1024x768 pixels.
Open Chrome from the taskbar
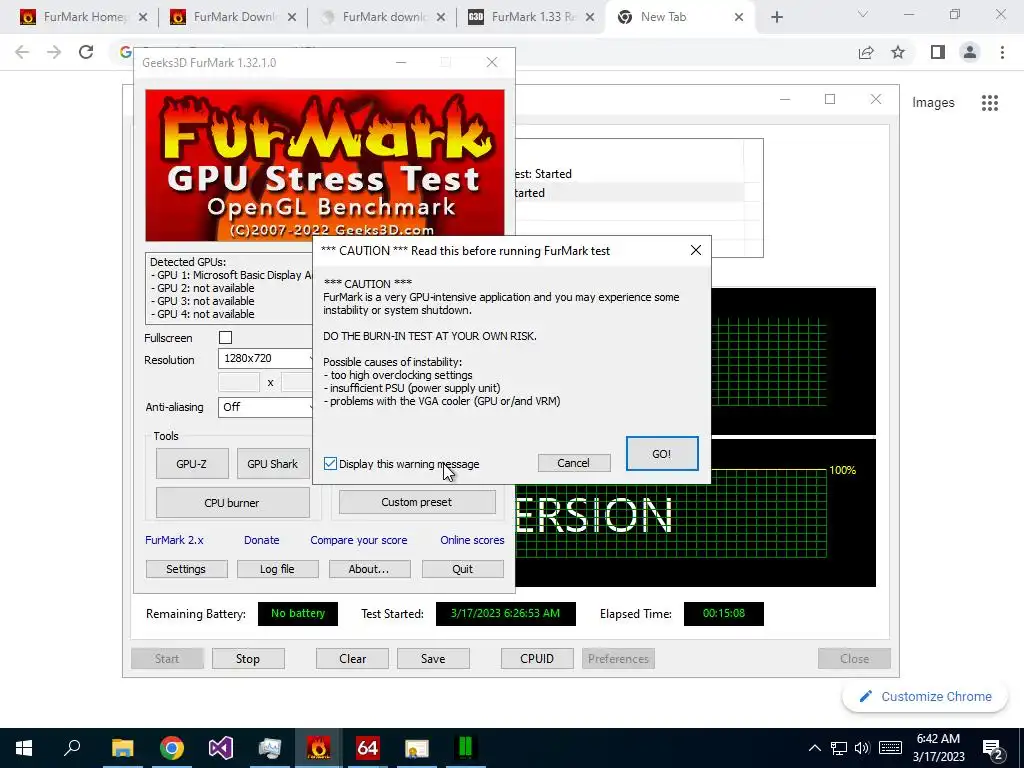[x=172, y=748]
